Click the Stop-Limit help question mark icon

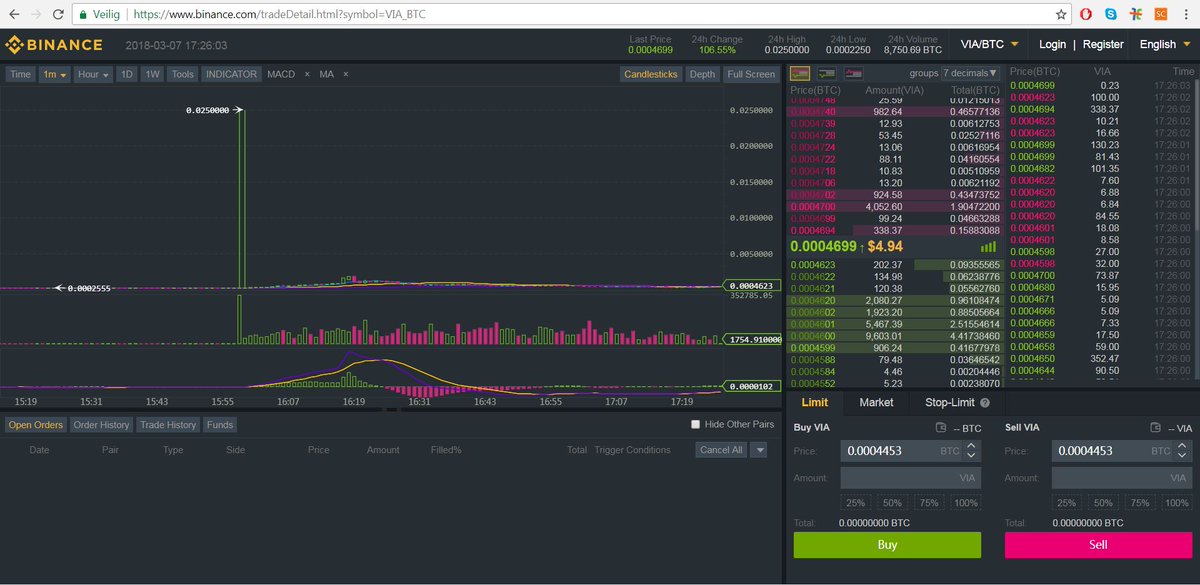[985, 403]
